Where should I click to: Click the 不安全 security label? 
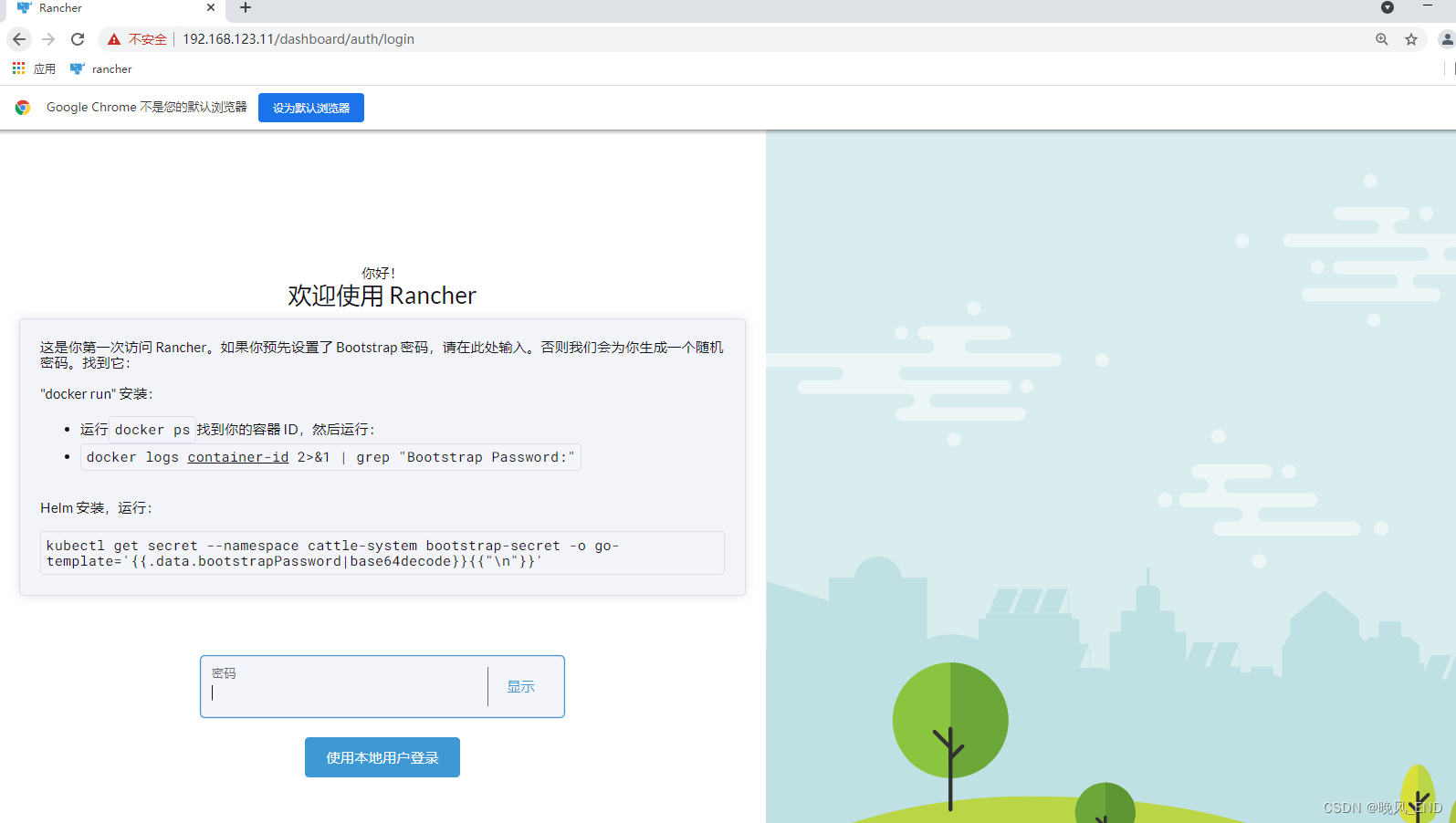[x=148, y=39]
